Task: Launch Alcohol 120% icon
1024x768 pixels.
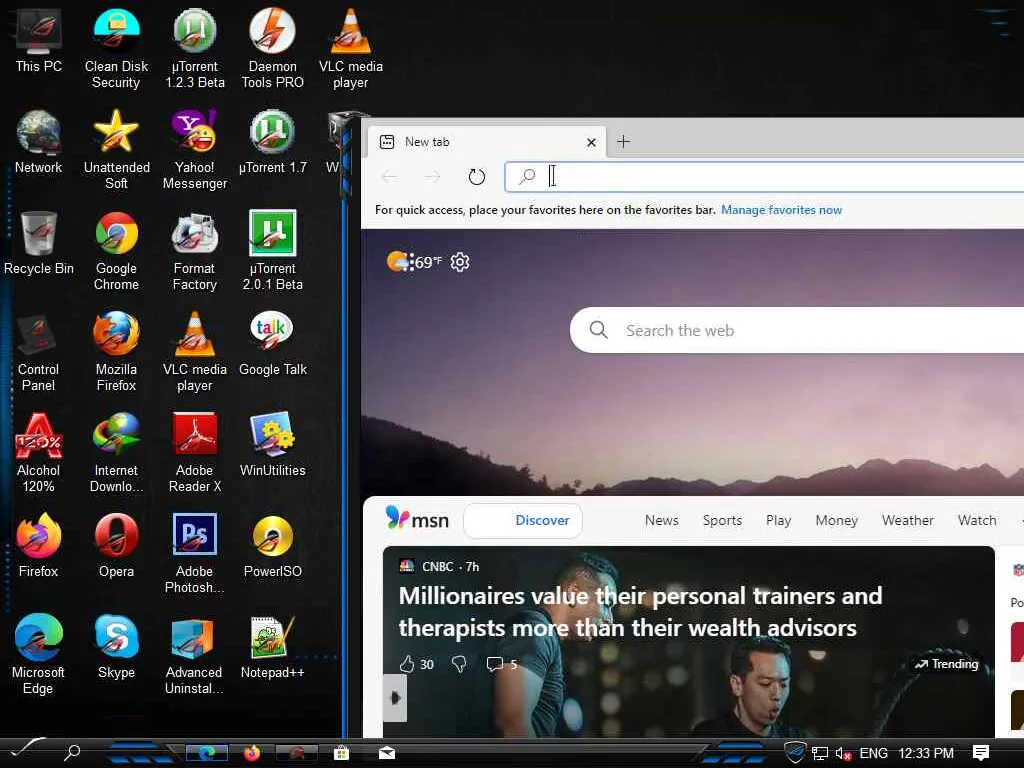Action: click(39, 453)
